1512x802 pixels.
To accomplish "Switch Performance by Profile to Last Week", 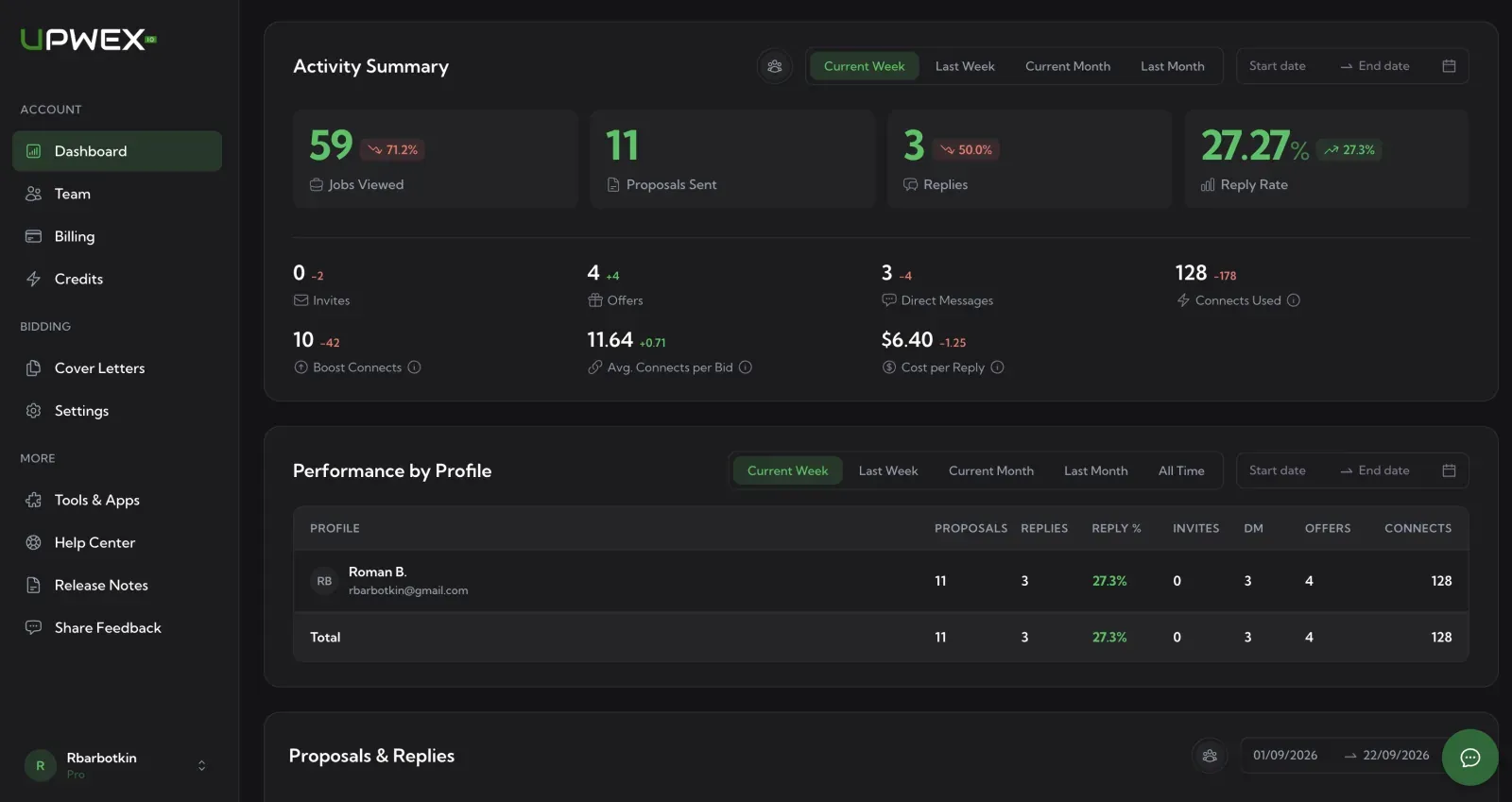I will pos(888,470).
